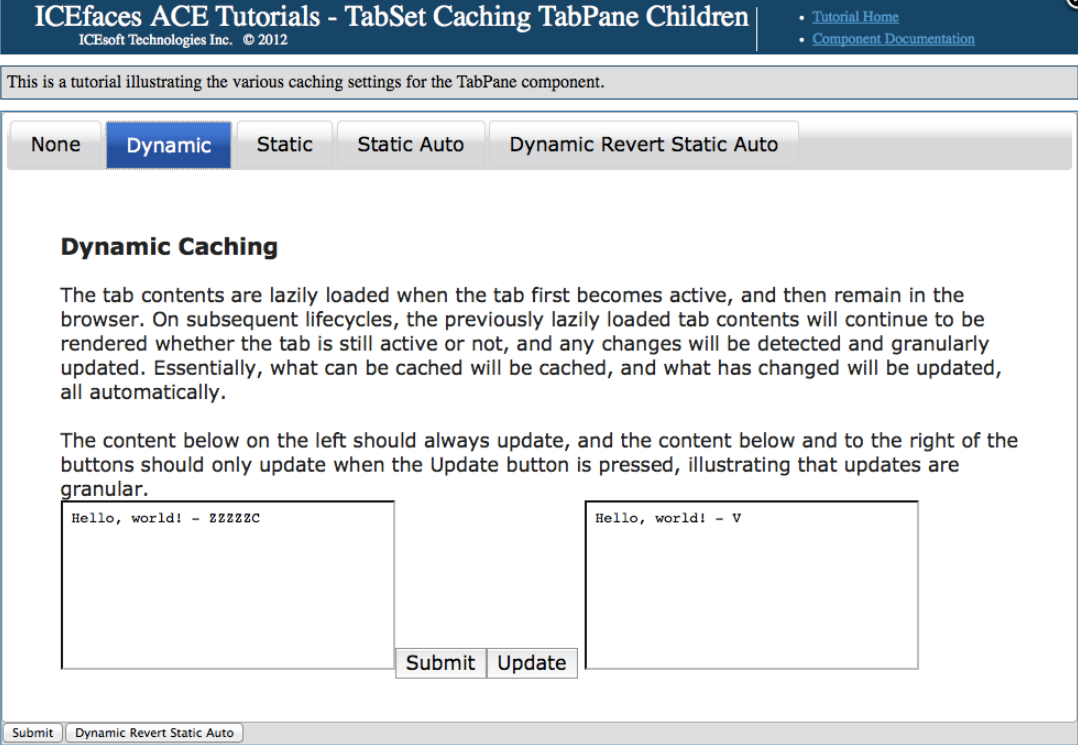The height and width of the screenshot is (745, 1078).
Task: Close the page using the top-right corner icon
Action: tap(1072, 3)
